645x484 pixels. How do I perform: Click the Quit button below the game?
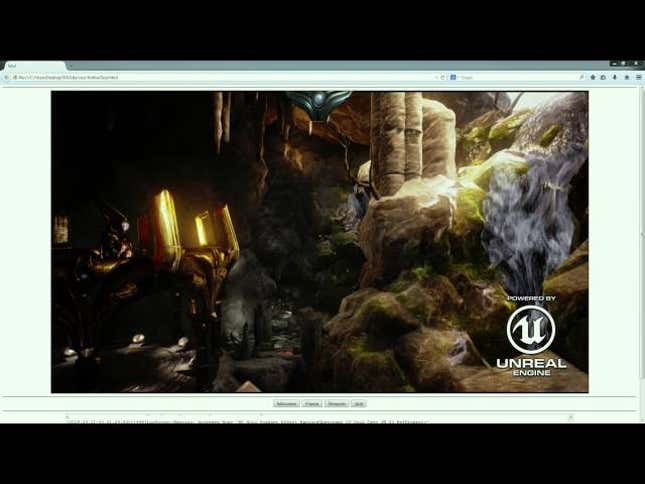359,404
